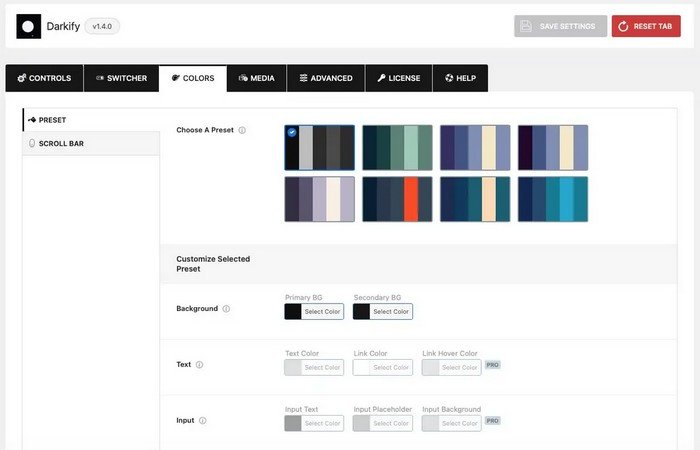Open the Input Background color picker
700x450 pixels.
click(452, 423)
